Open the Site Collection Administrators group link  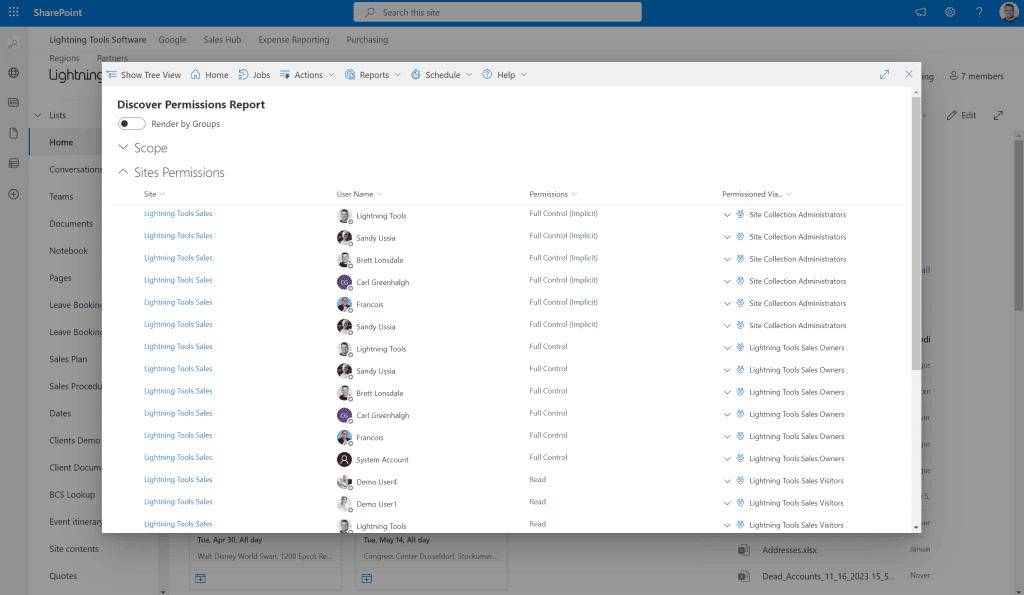click(797, 214)
